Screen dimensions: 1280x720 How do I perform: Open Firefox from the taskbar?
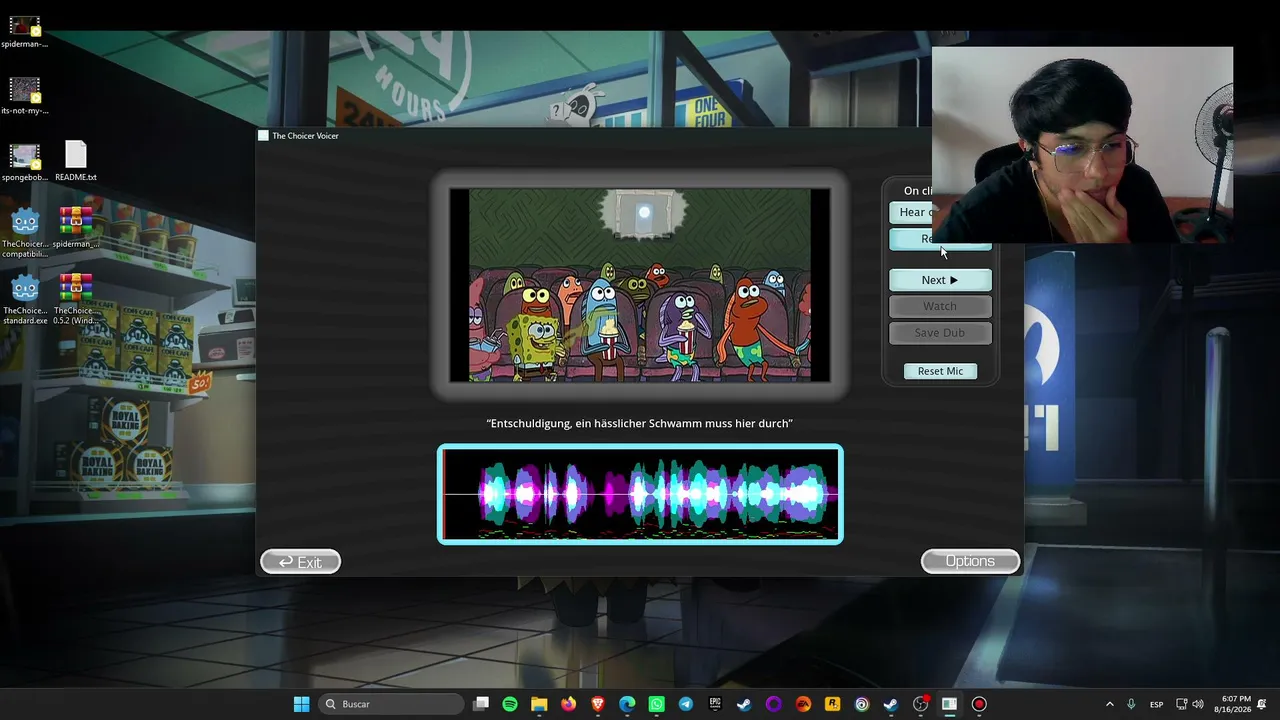pos(568,704)
